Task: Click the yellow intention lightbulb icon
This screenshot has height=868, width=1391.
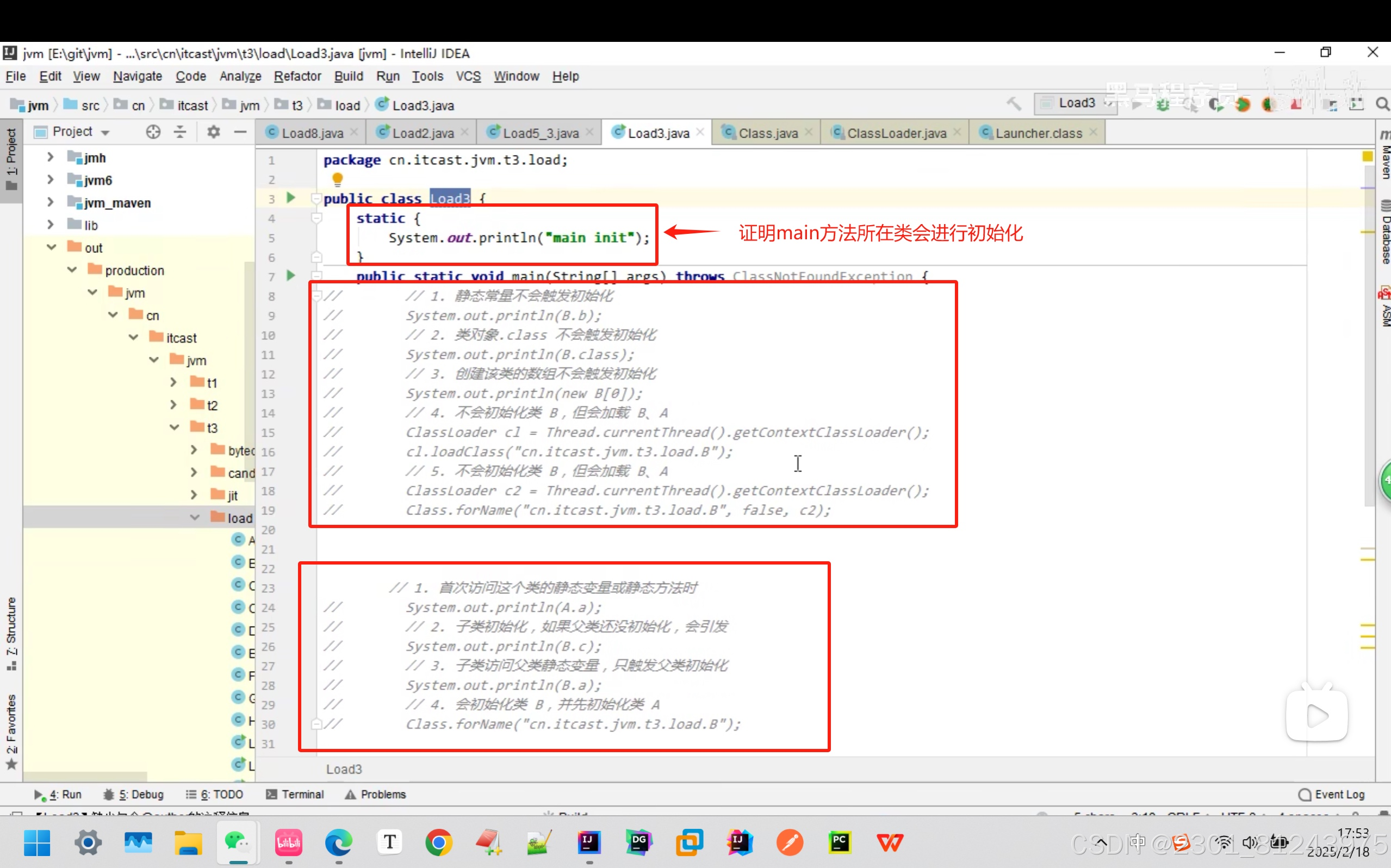Action: point(338,179)
